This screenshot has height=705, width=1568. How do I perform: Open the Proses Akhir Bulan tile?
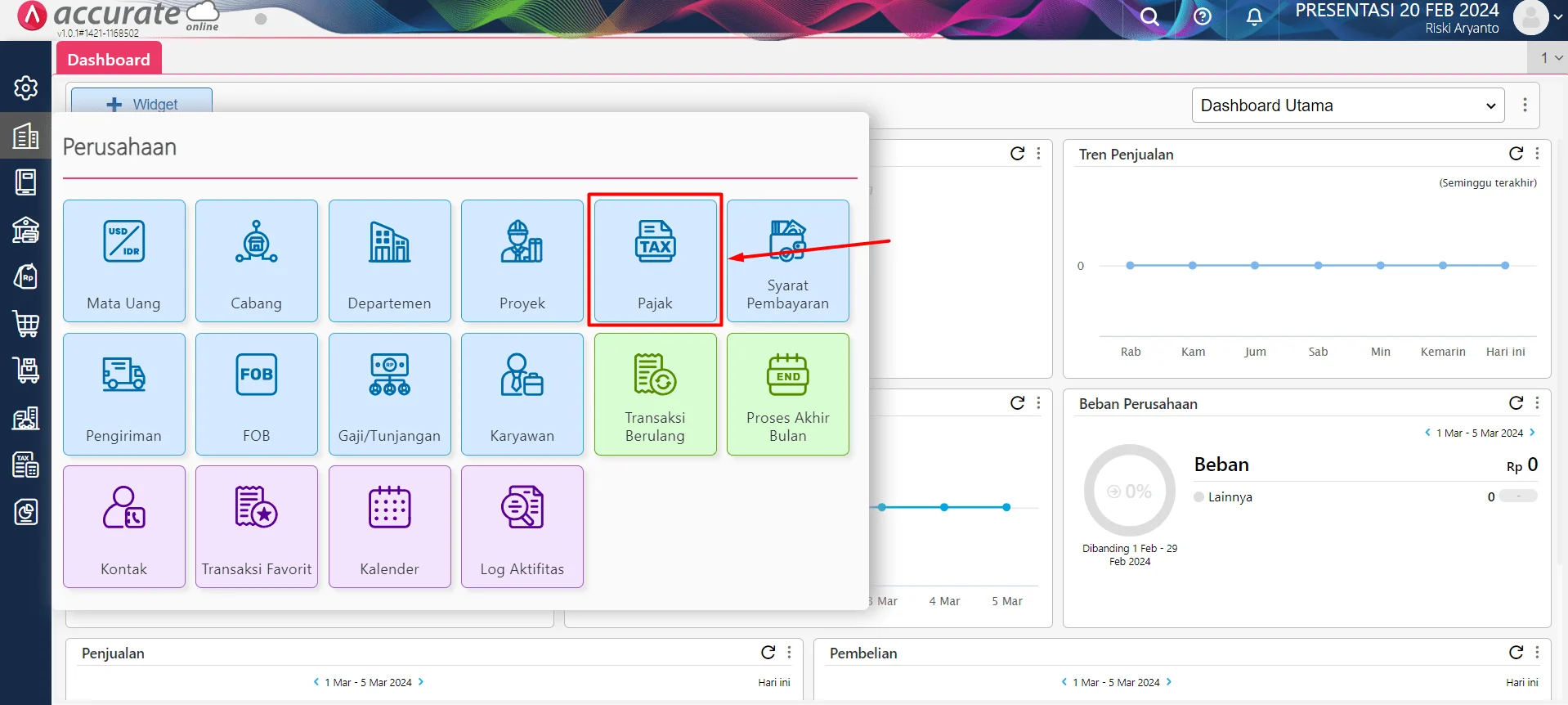[x=787, y=393]
